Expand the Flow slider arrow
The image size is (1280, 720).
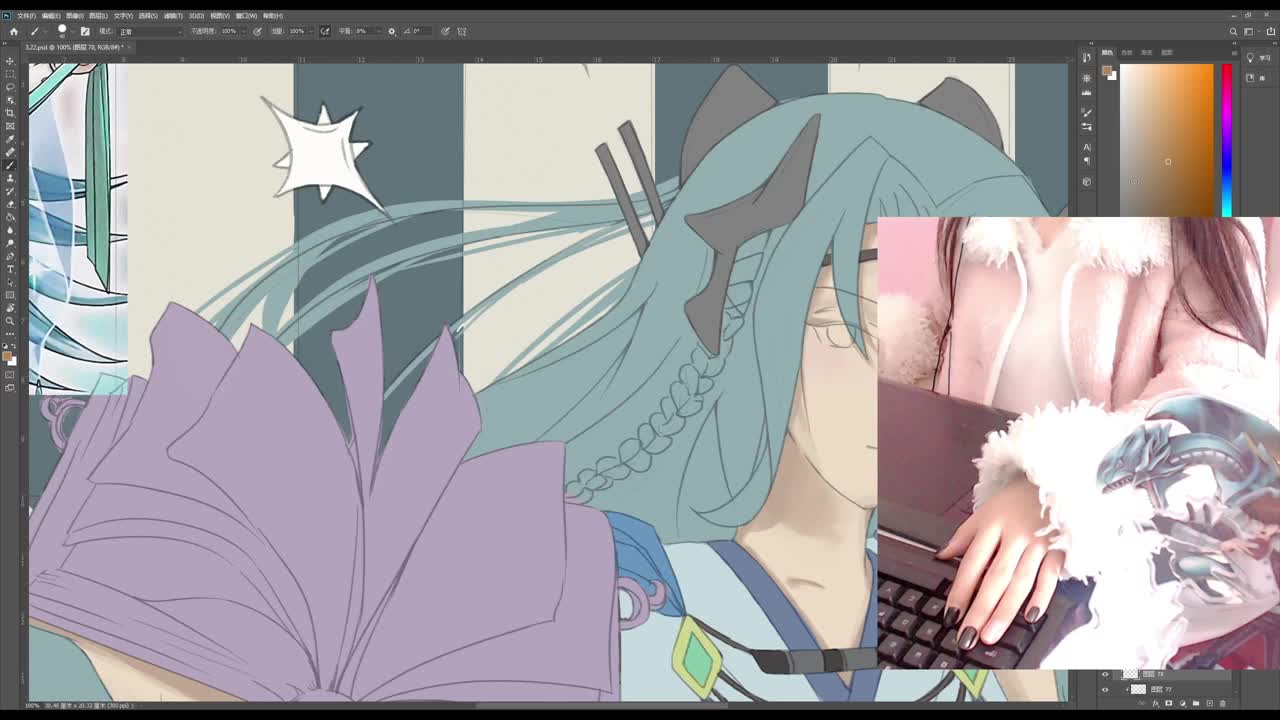pos(311,31)
